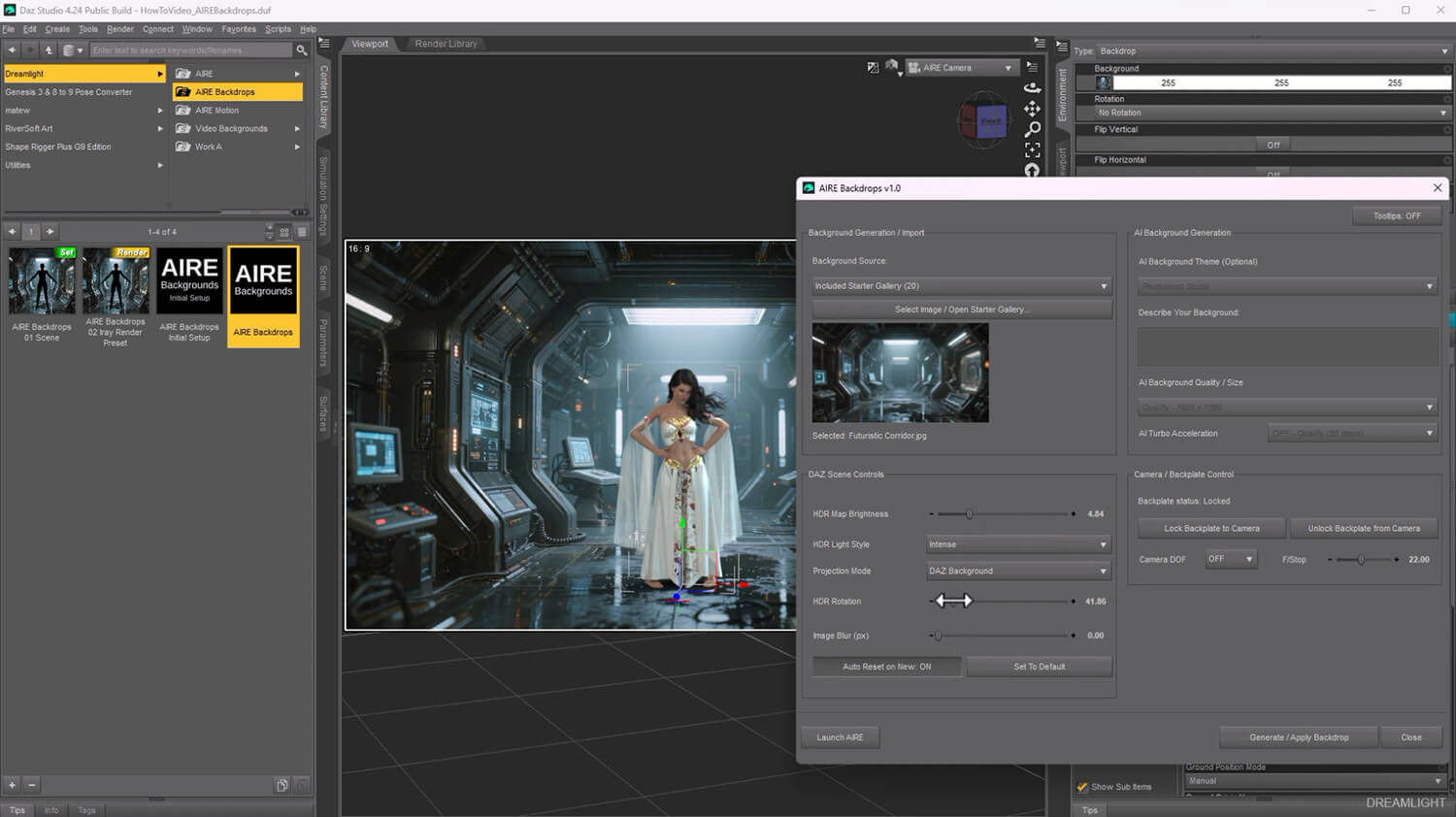
Task: Open the AIRE Camera selector dropdown
Action: [x=961, y=68]
